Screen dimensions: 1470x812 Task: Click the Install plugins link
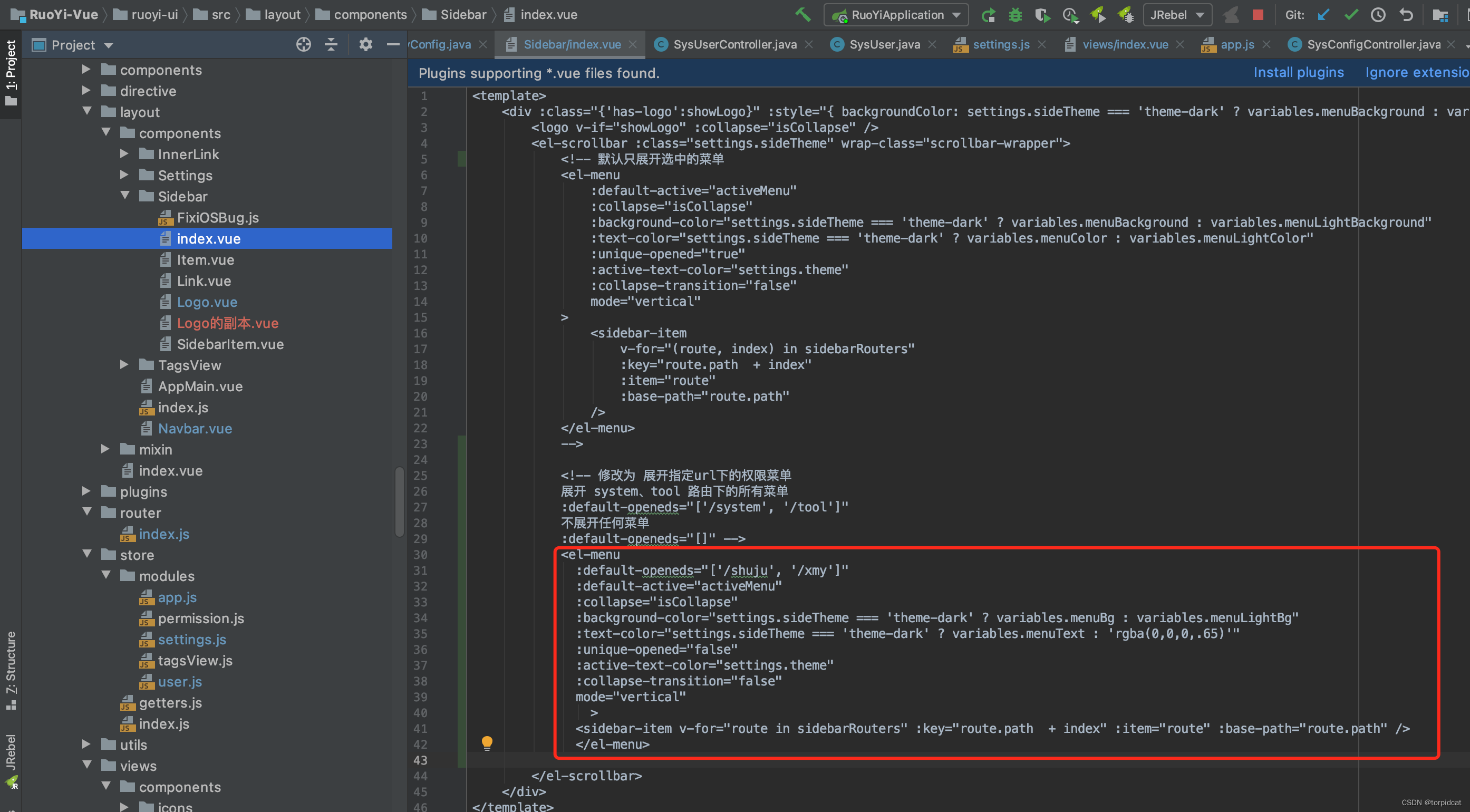point(1298,72)
